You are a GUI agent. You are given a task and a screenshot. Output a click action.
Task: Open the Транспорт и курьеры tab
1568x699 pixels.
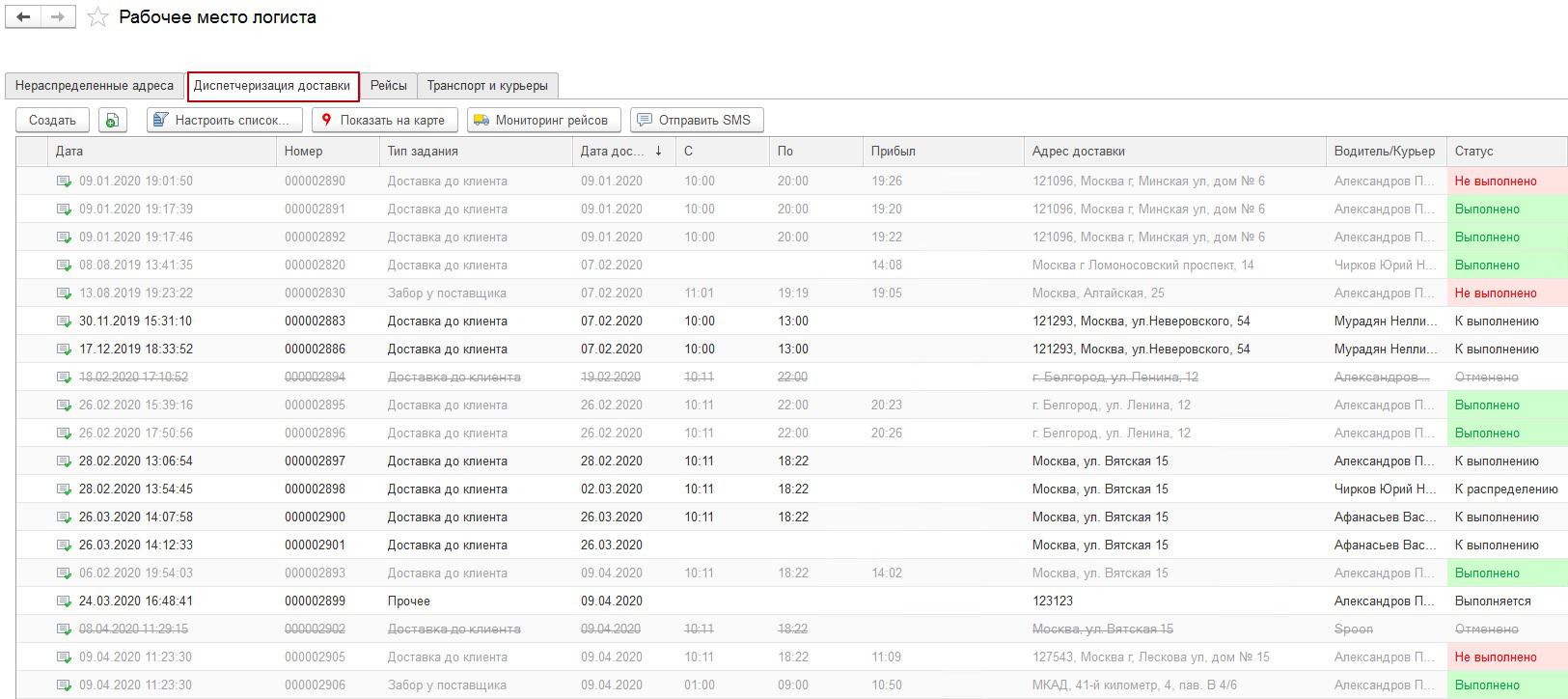pyautogui.click(x=487, y=86)
